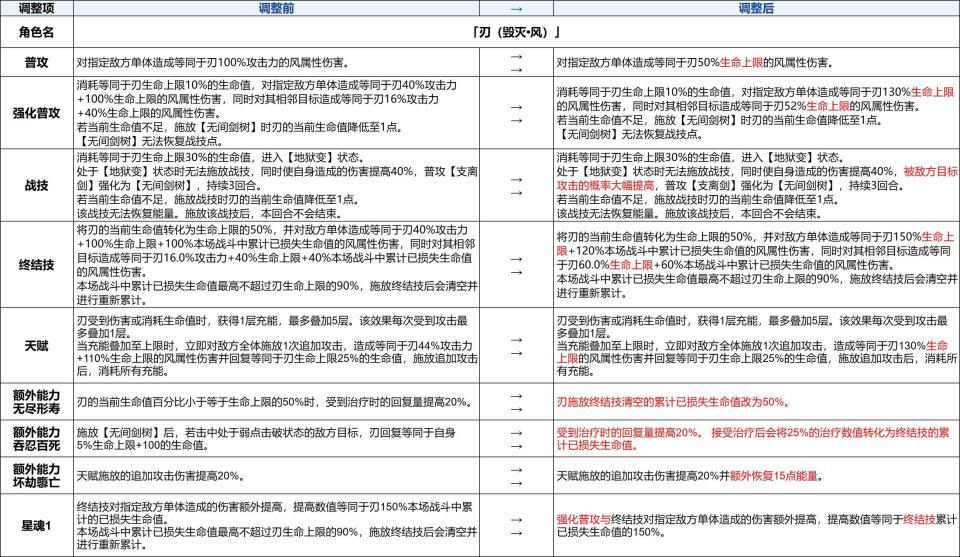Click the arrows in the 战技 row
The height and width of the screenshot is (557, 960).
[516, 185]
